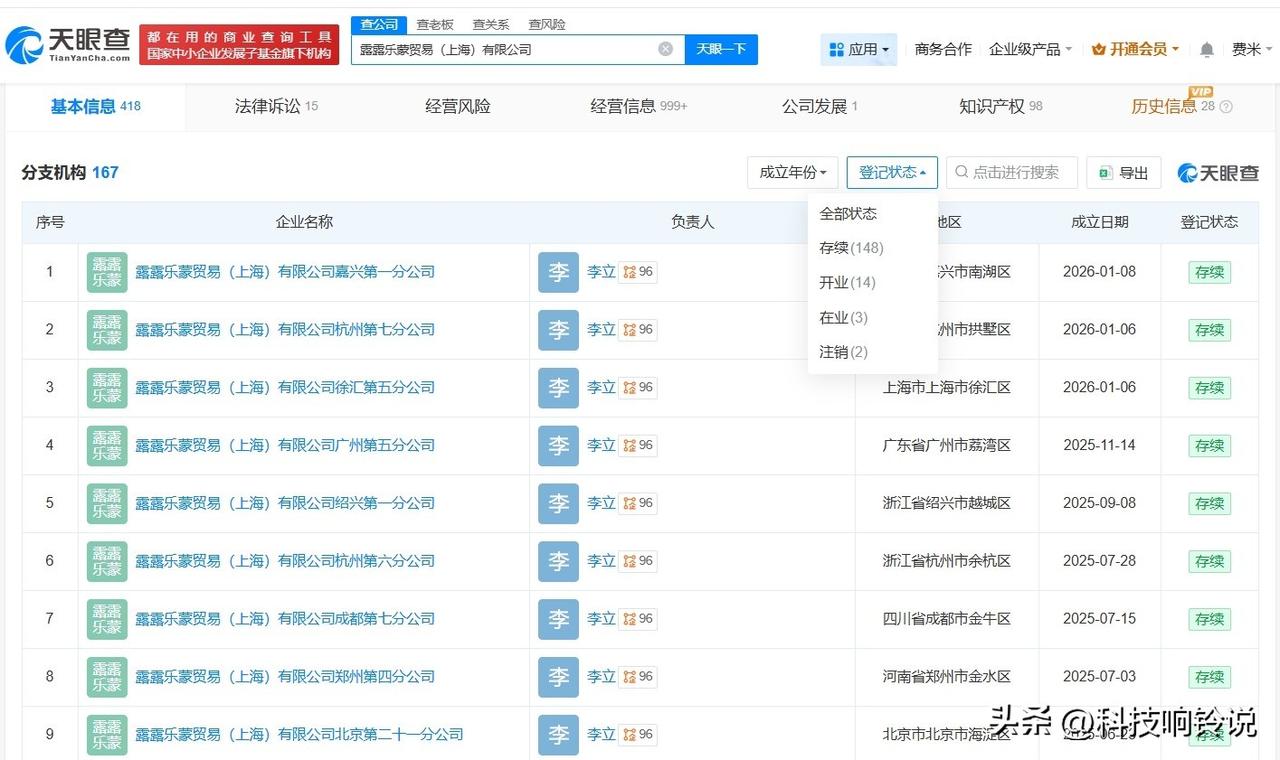The width and height of the screenshot is (1280, 760).
Task: Click the notification bell icon
Action: coord(1207,48)
